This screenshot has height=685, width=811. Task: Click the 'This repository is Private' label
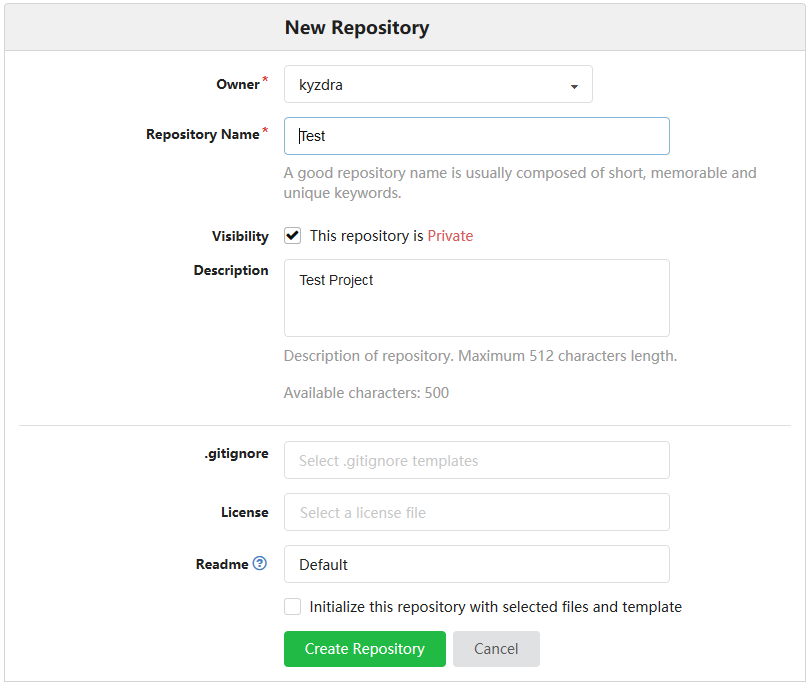tap(391, 236)
